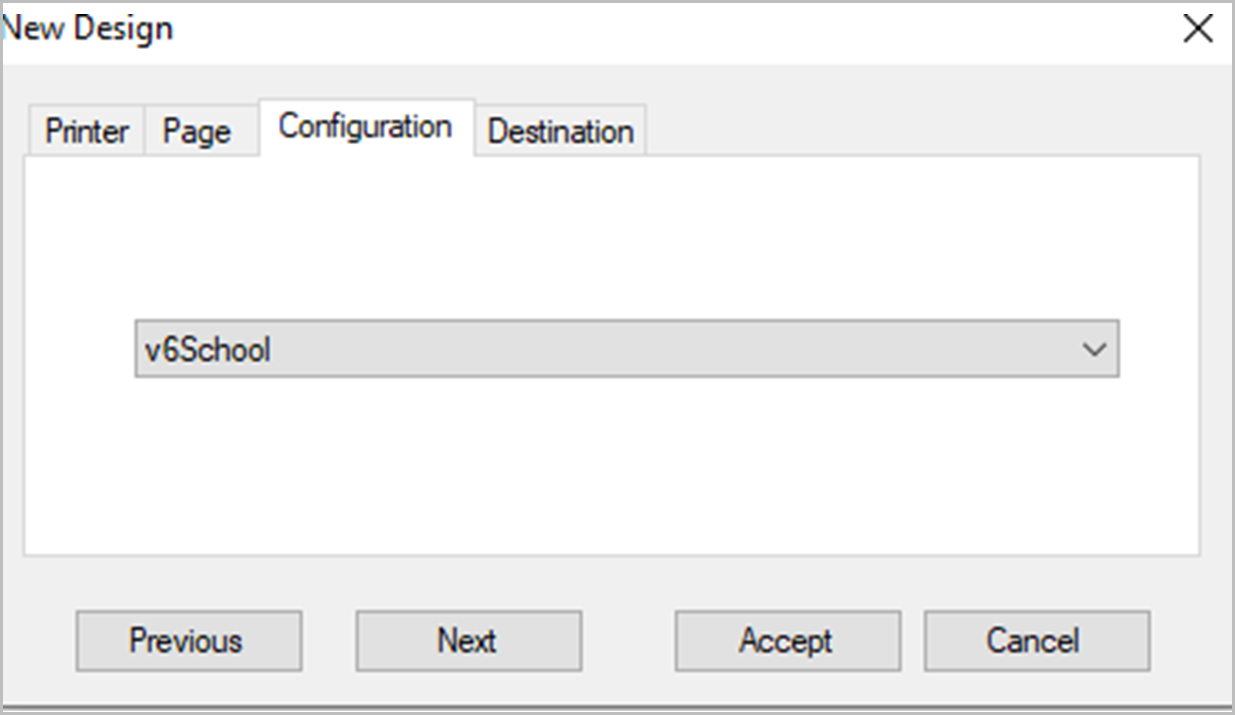Click the Previous button

[188, 640]
